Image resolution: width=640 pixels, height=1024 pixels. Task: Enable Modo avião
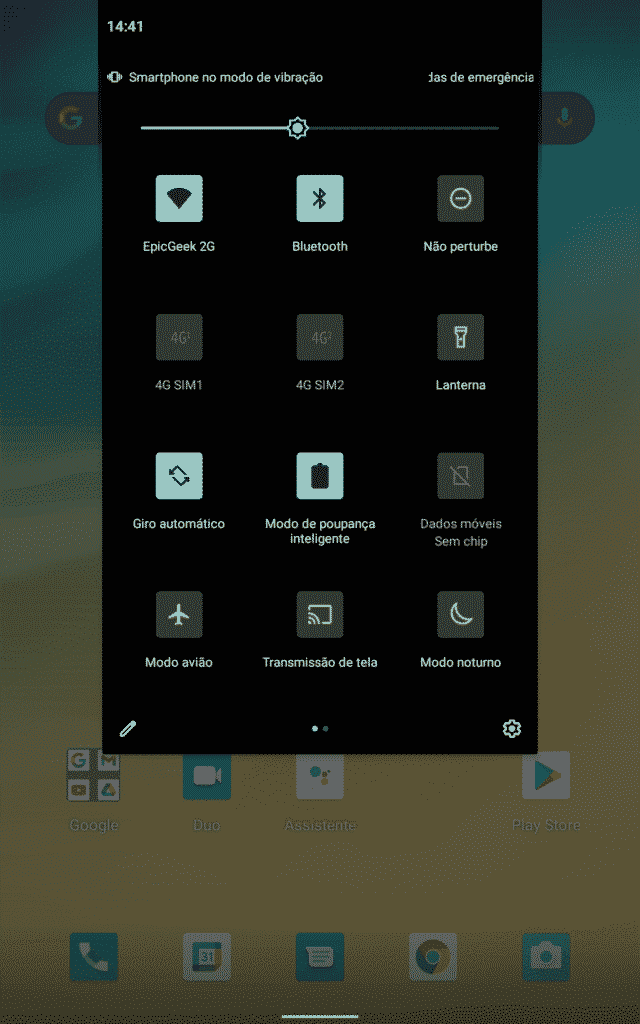(179, 614)
